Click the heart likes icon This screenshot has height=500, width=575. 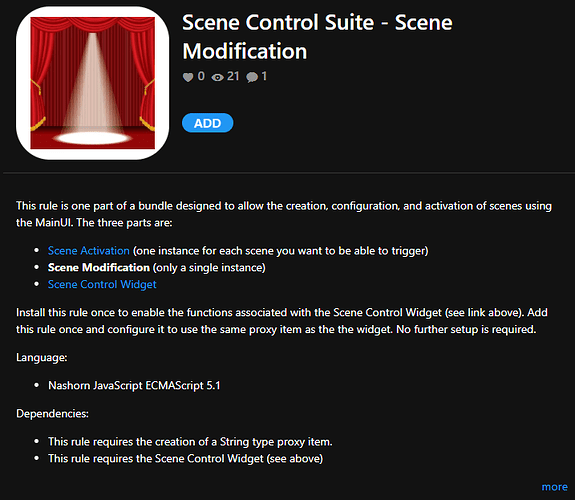(x=188, y=77)
